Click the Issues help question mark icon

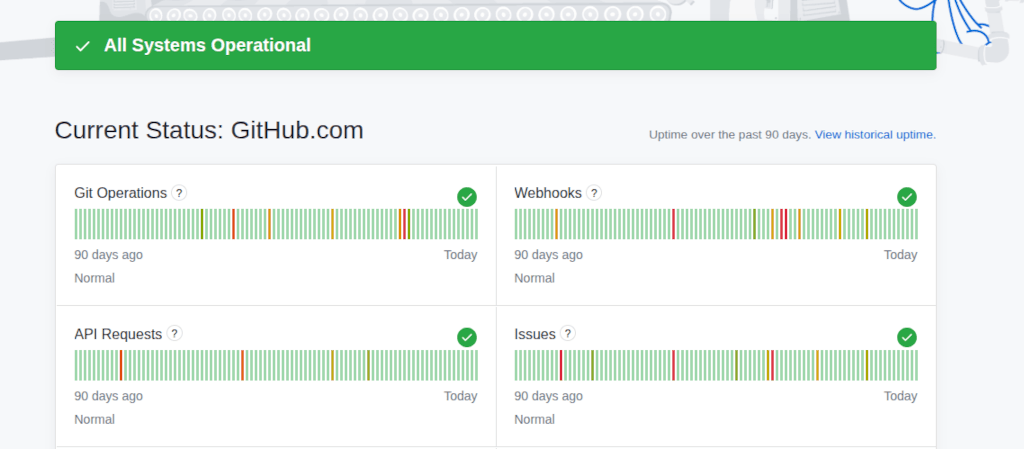(x=568, y=334)
